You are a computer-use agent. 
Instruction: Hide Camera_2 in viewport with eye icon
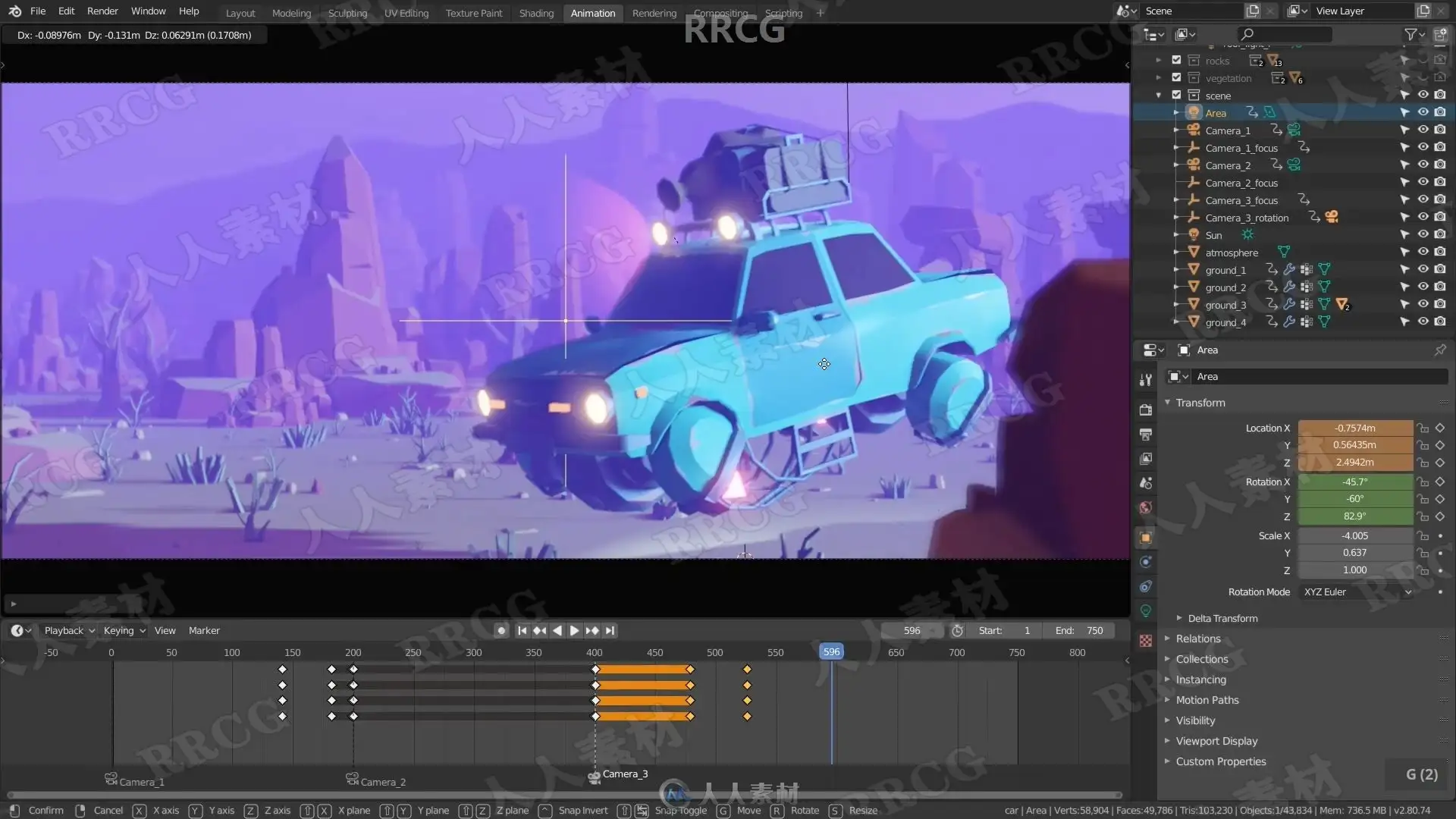(1423, 165)
